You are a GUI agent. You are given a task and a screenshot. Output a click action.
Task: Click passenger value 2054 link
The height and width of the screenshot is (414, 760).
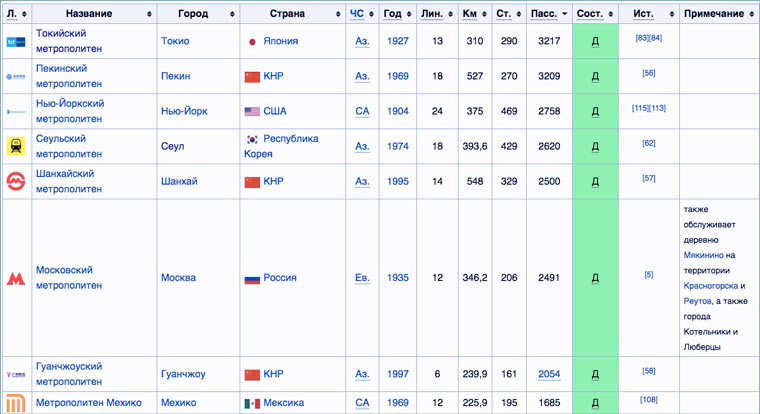coord(549,374)
